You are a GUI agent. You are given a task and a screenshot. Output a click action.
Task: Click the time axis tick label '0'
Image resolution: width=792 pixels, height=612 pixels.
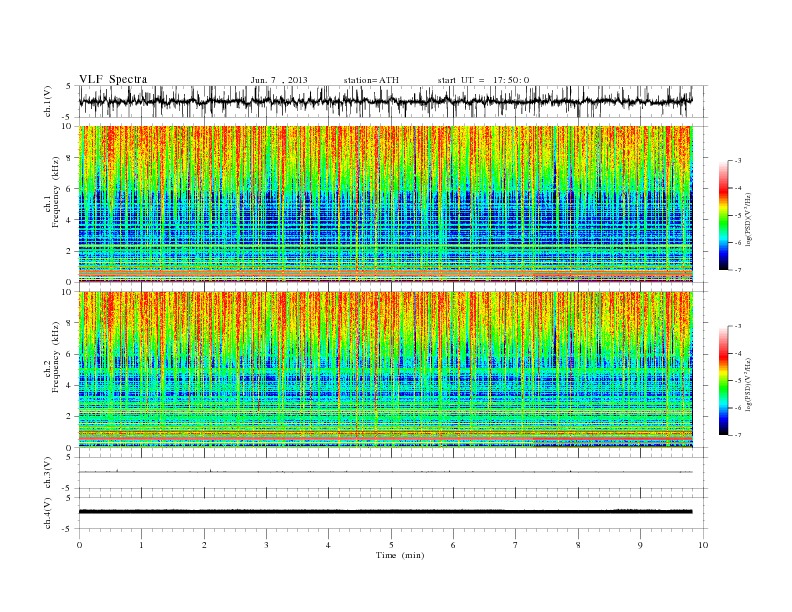coord(79,545)
